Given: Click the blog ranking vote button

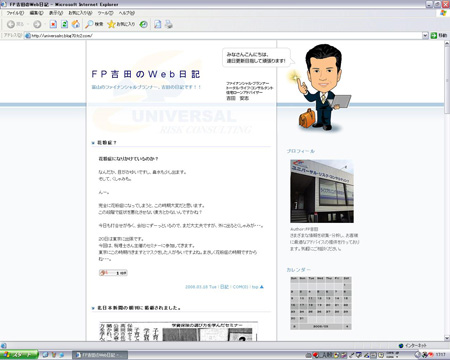Looking at the screenshot, I should 113,273.
